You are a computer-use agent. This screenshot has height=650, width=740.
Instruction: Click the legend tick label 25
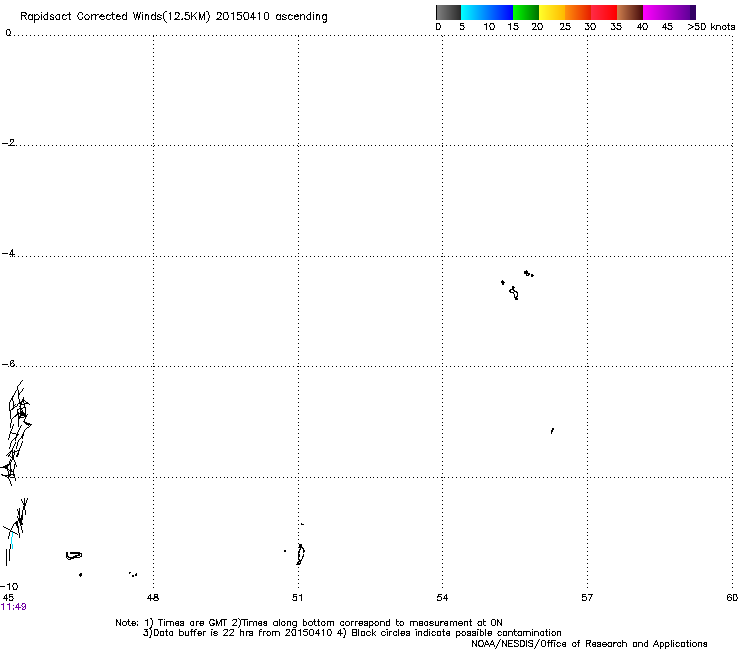coord(564,27)
